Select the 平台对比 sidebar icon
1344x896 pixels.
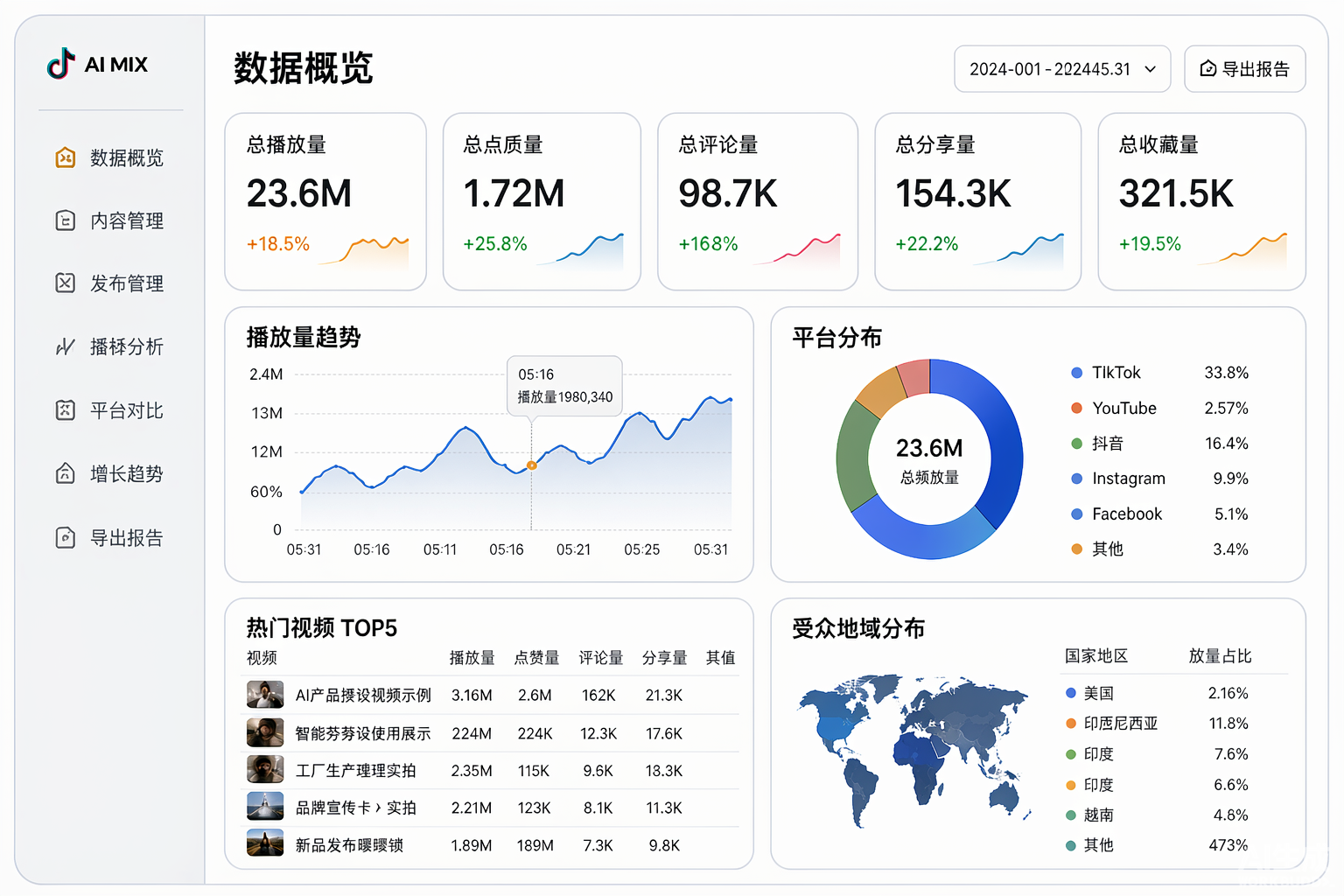point(66,410)
